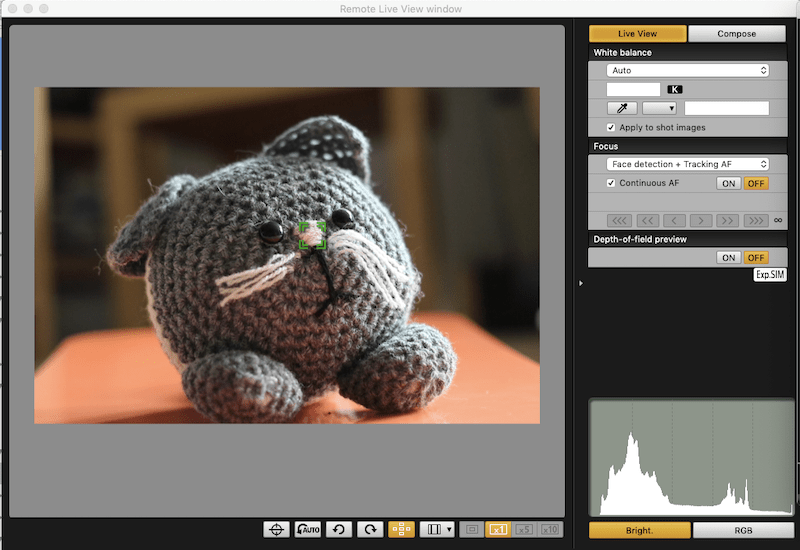
Task: Click the aspect ratio frame icon
Action: coord(433,530)
